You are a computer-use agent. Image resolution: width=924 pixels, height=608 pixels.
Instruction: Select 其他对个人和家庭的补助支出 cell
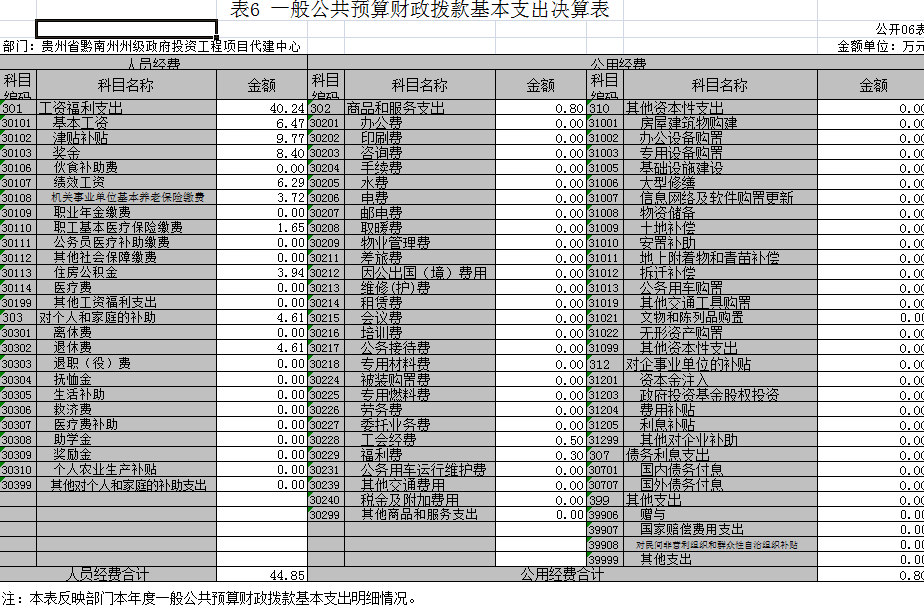(127, 485)
